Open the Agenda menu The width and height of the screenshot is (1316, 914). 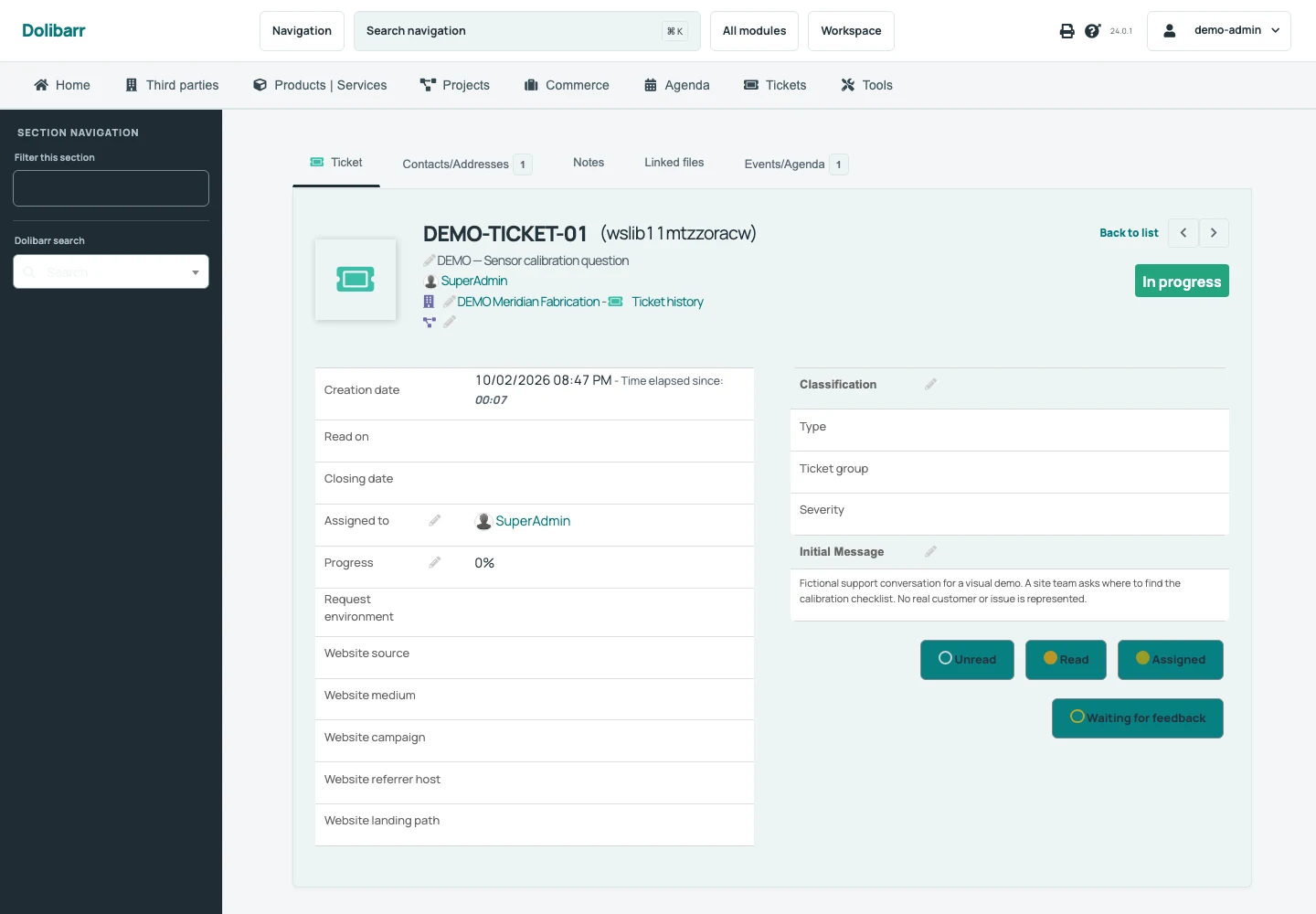tap(677, 85)
